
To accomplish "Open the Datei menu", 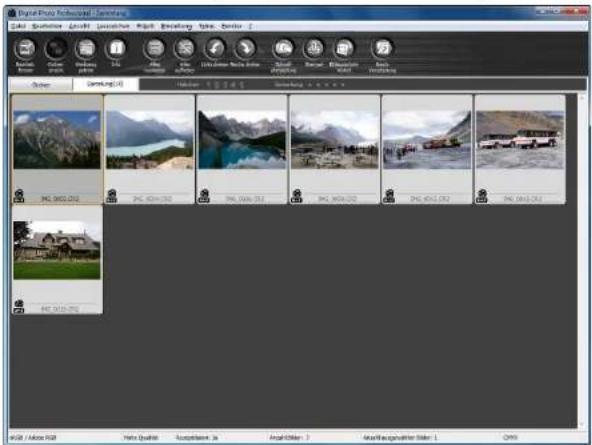I will pos(18,26).
